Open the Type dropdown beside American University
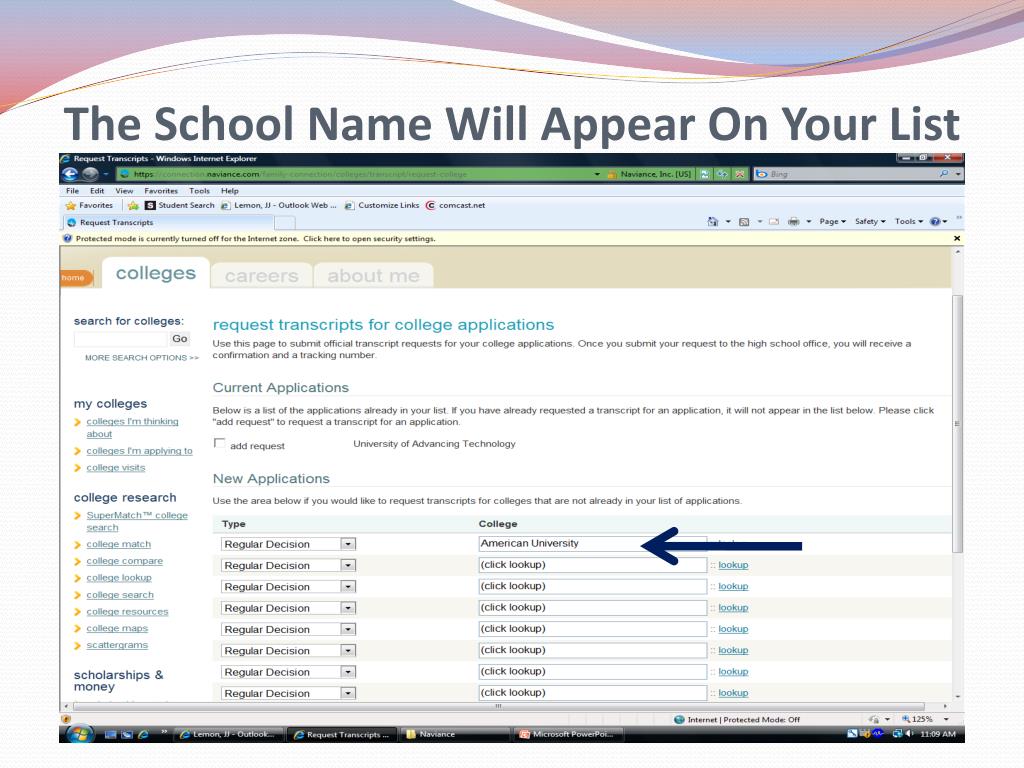1024x768 pixels. 348,544
